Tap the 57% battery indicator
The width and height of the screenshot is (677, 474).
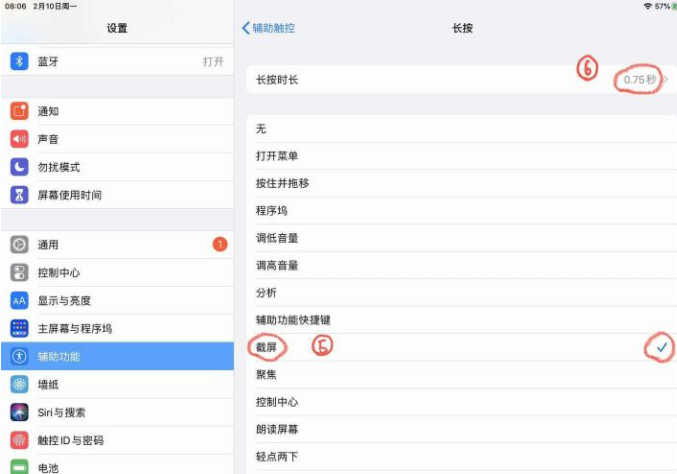665,6
